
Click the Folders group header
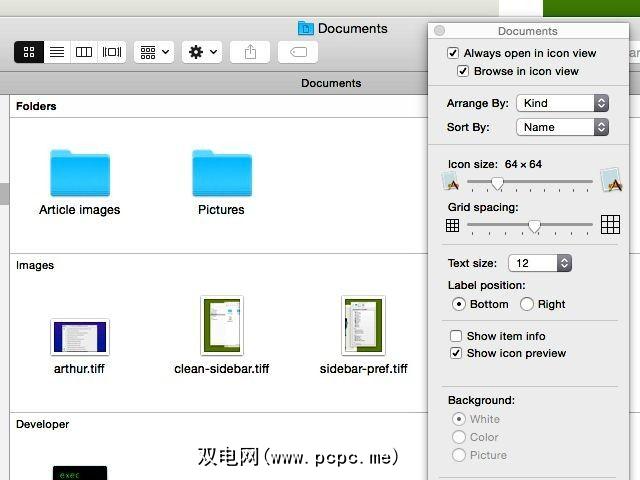36,106
